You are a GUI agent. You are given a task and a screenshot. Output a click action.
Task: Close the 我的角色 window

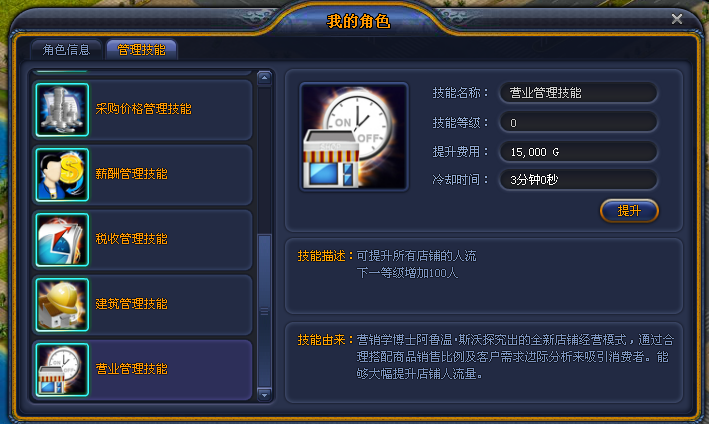tap(677, 19)
